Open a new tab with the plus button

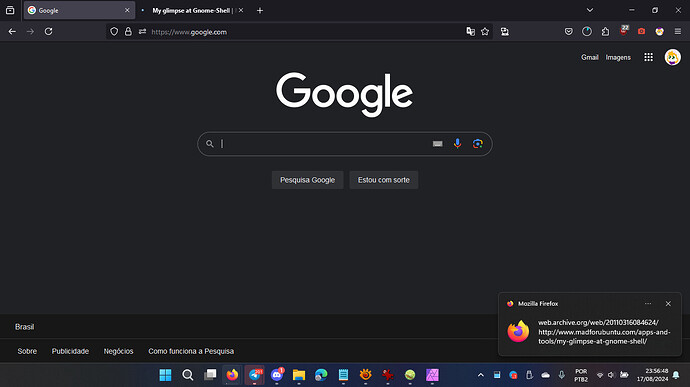260,10
